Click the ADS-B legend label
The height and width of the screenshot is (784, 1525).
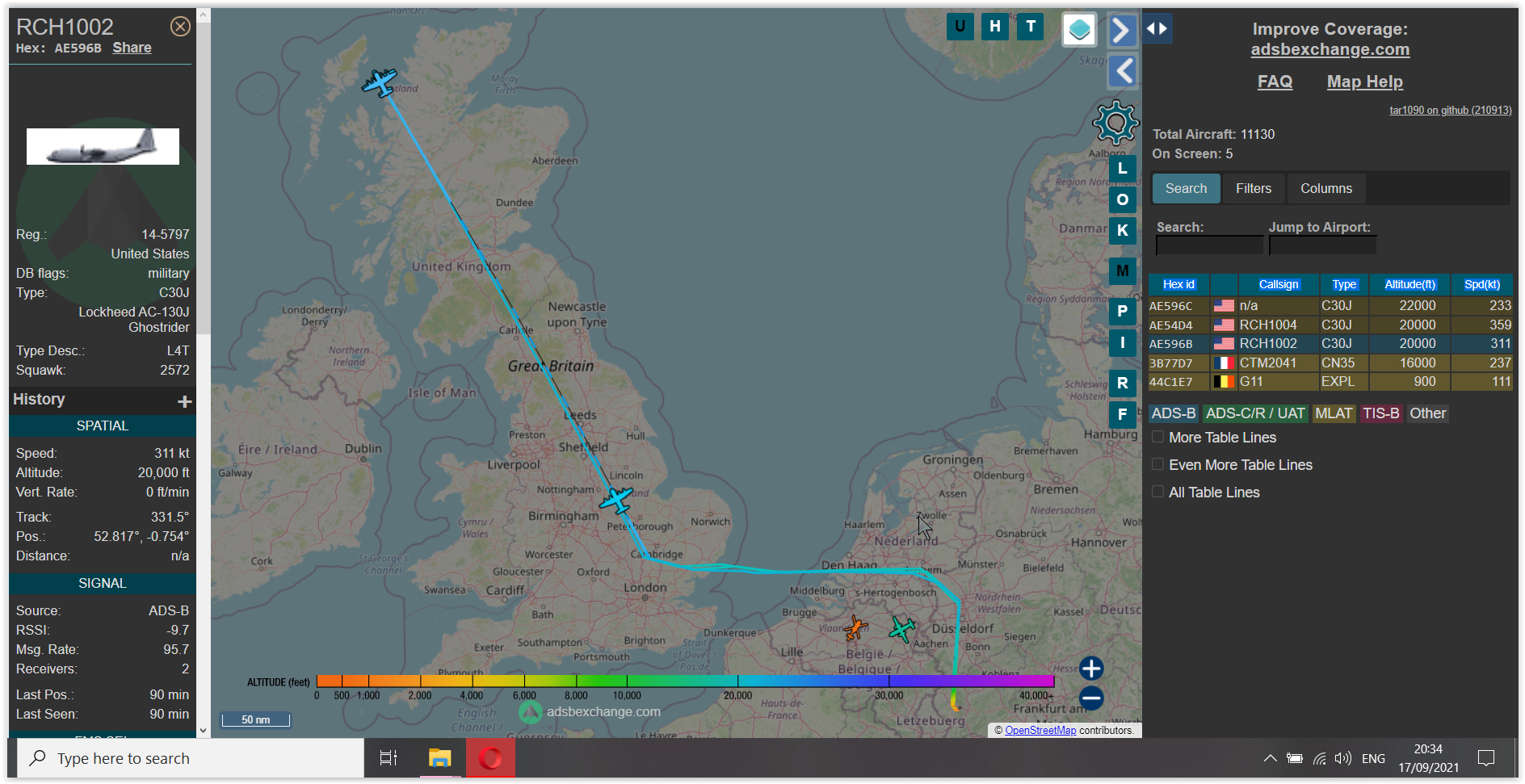tap(1174, 413)
